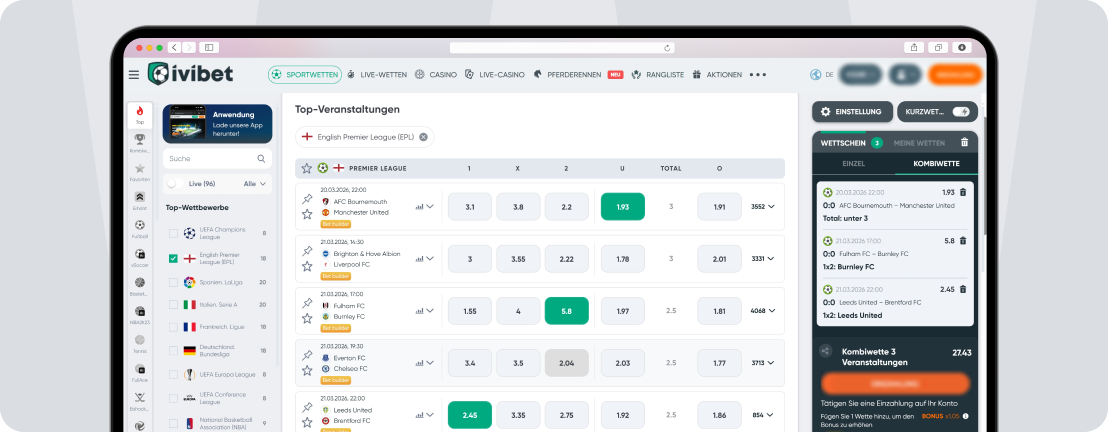The height and width of the screenshot is (432, 1108).
Task: Click bonus info icon next to x1.05
Action: click(965, 416)
